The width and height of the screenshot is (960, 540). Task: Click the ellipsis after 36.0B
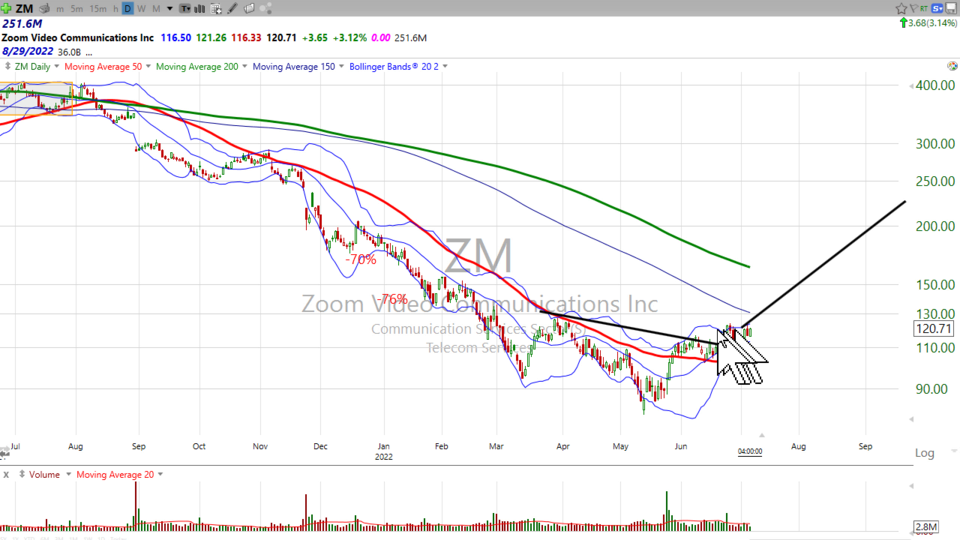coord(89,53)
